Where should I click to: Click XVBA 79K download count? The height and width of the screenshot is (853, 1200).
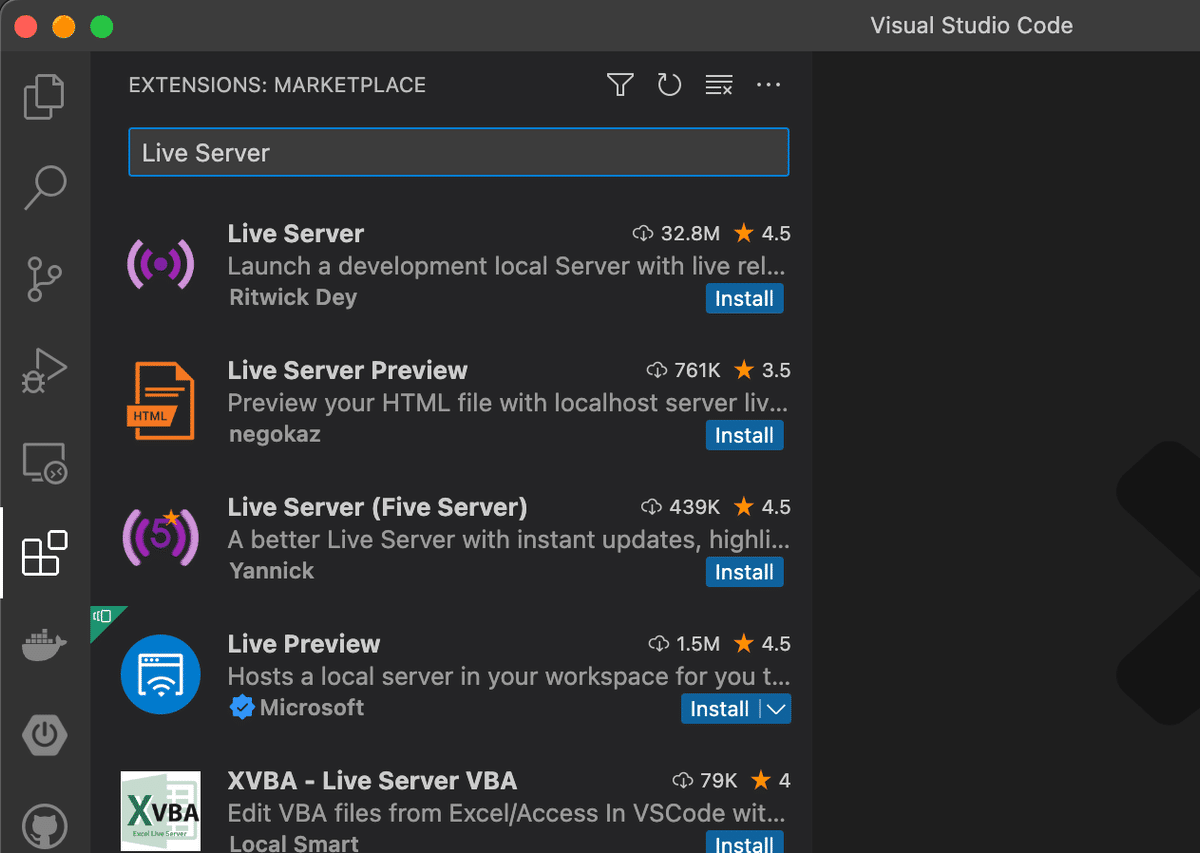[x=705, y=780]
